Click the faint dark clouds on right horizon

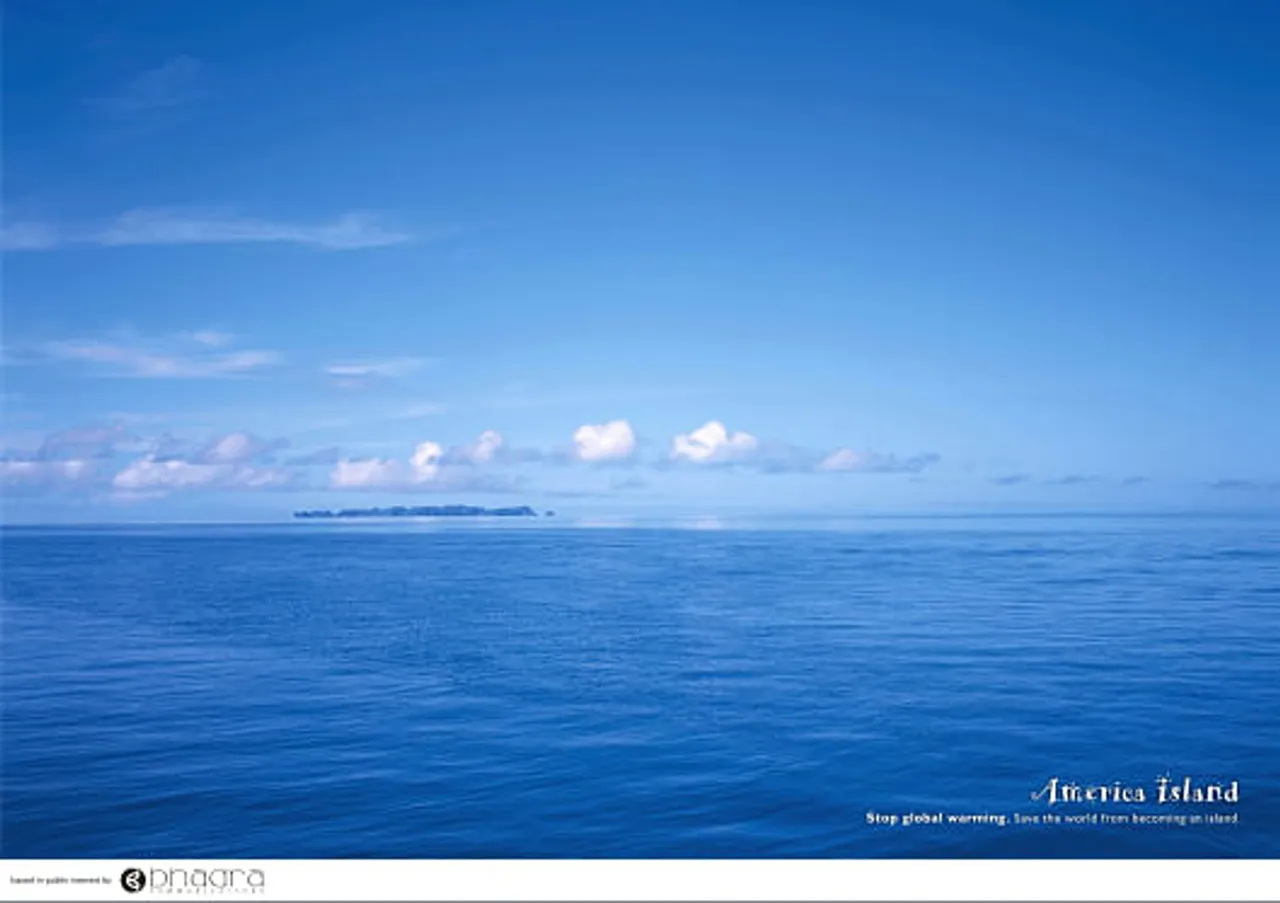point(1070,480)
